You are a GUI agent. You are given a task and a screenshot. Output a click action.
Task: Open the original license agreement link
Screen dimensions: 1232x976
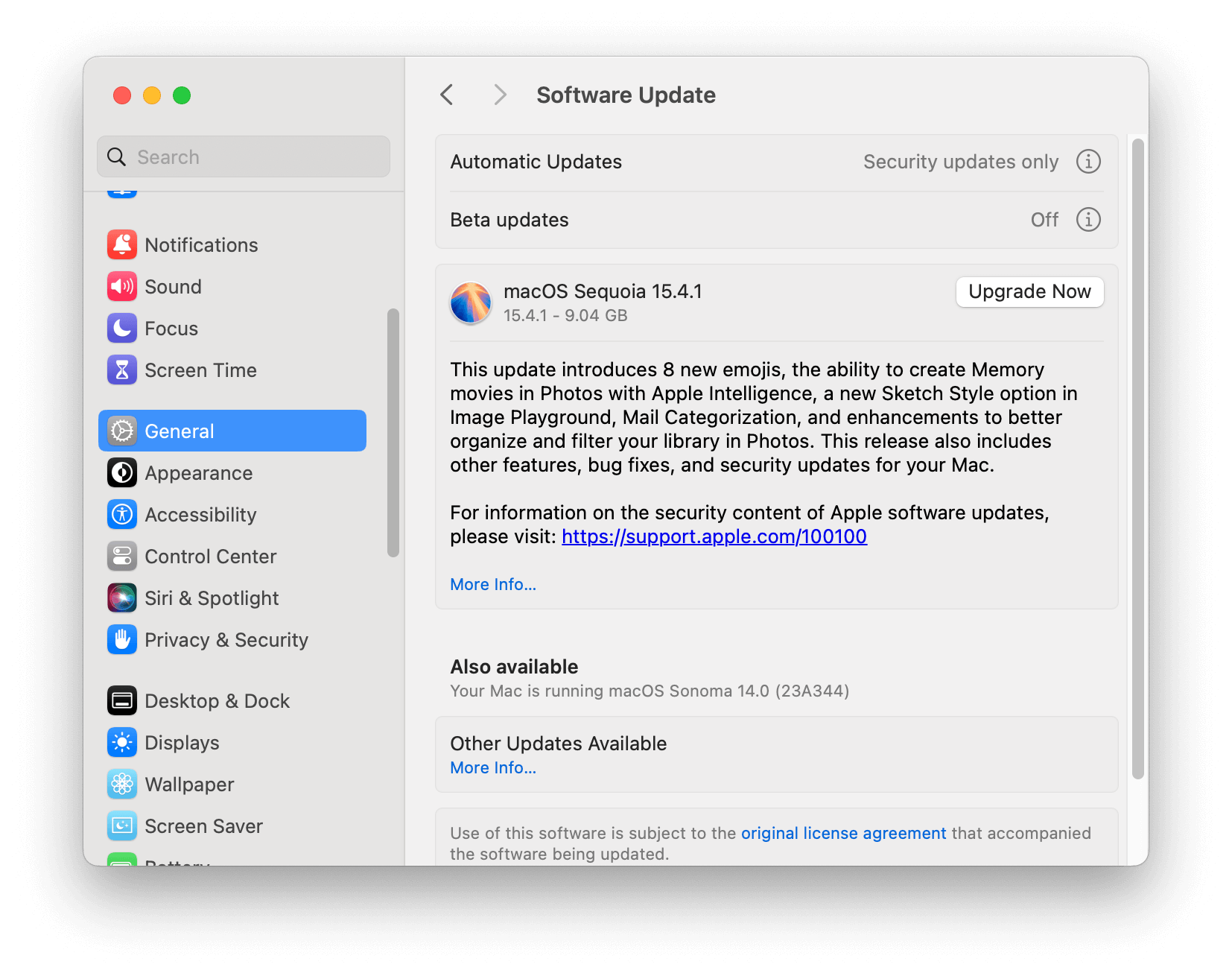(x=843, y=833)
